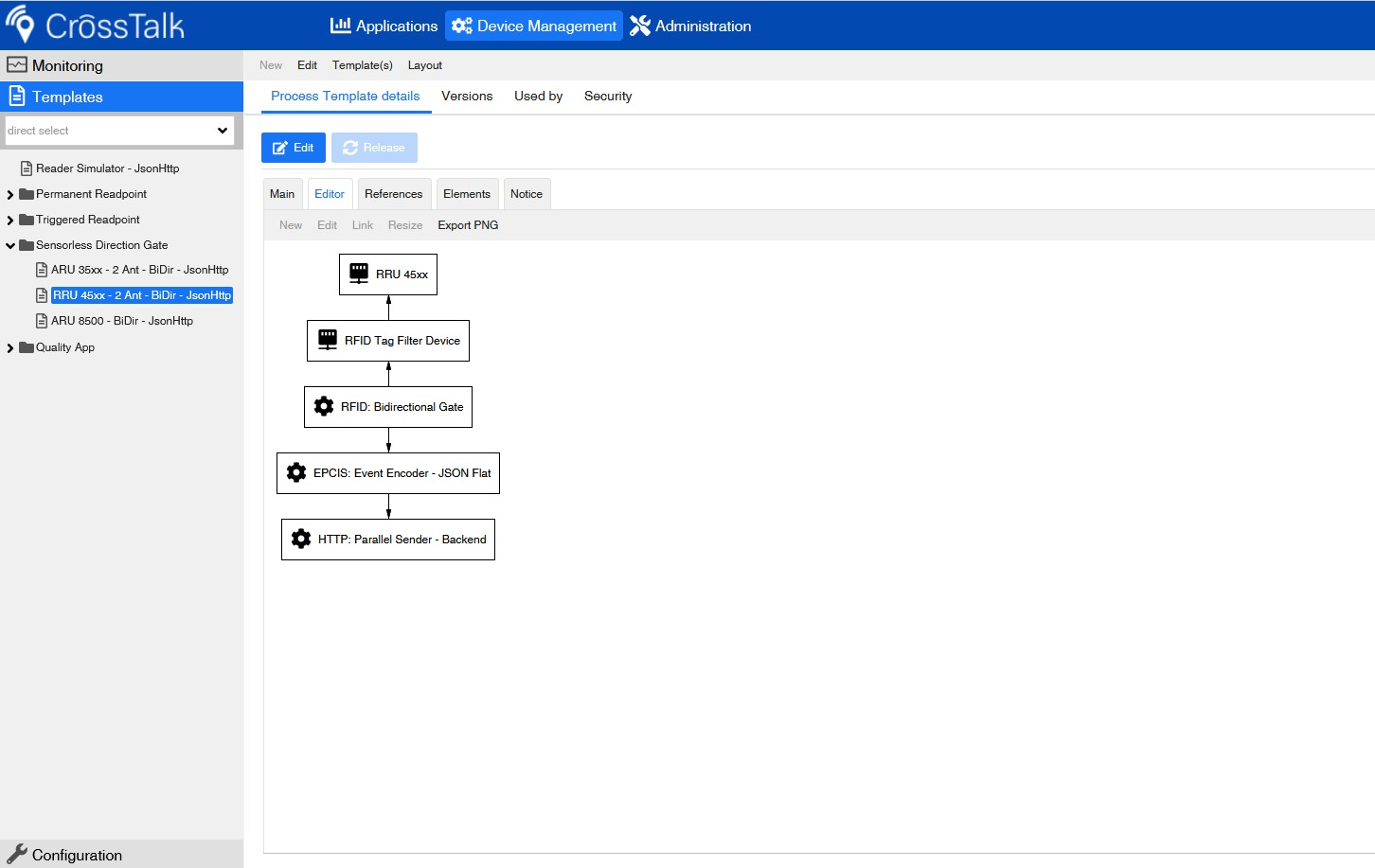Click the document icon beside ARU 8500 template

tap(42, 321)
